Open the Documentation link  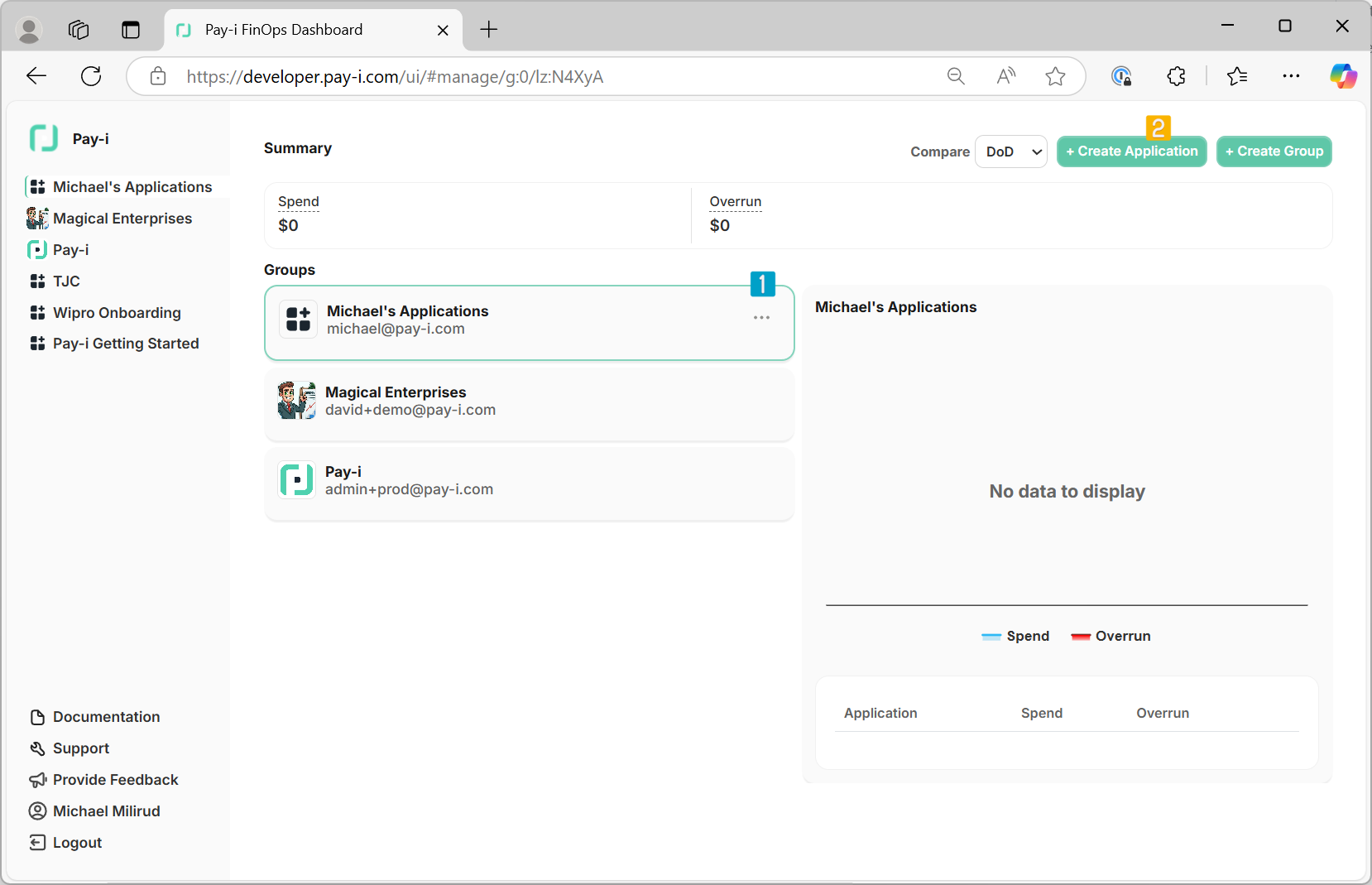(x=107, y=717)
